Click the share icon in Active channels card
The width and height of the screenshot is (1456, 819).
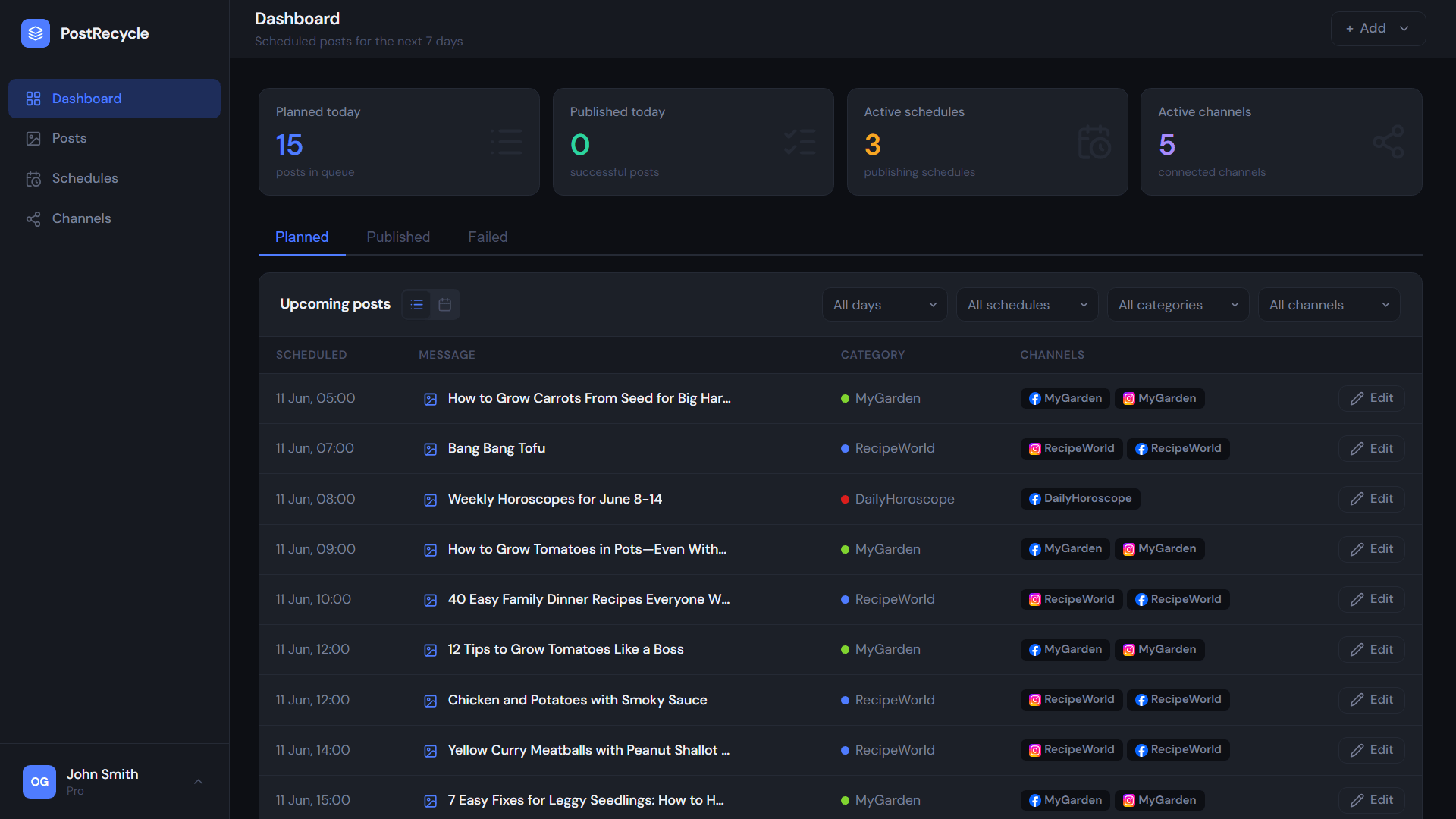[1388, 142]
